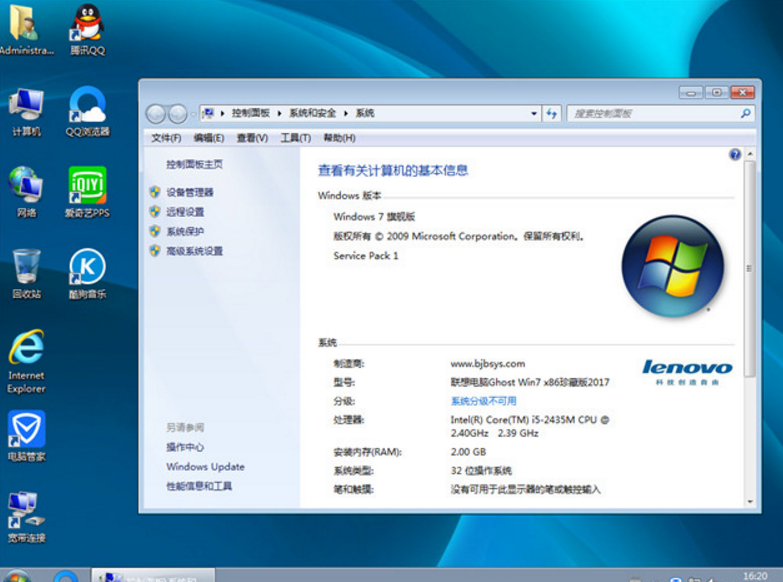
Task: Open the 帮助(H) menu
Action: point(340,138)
